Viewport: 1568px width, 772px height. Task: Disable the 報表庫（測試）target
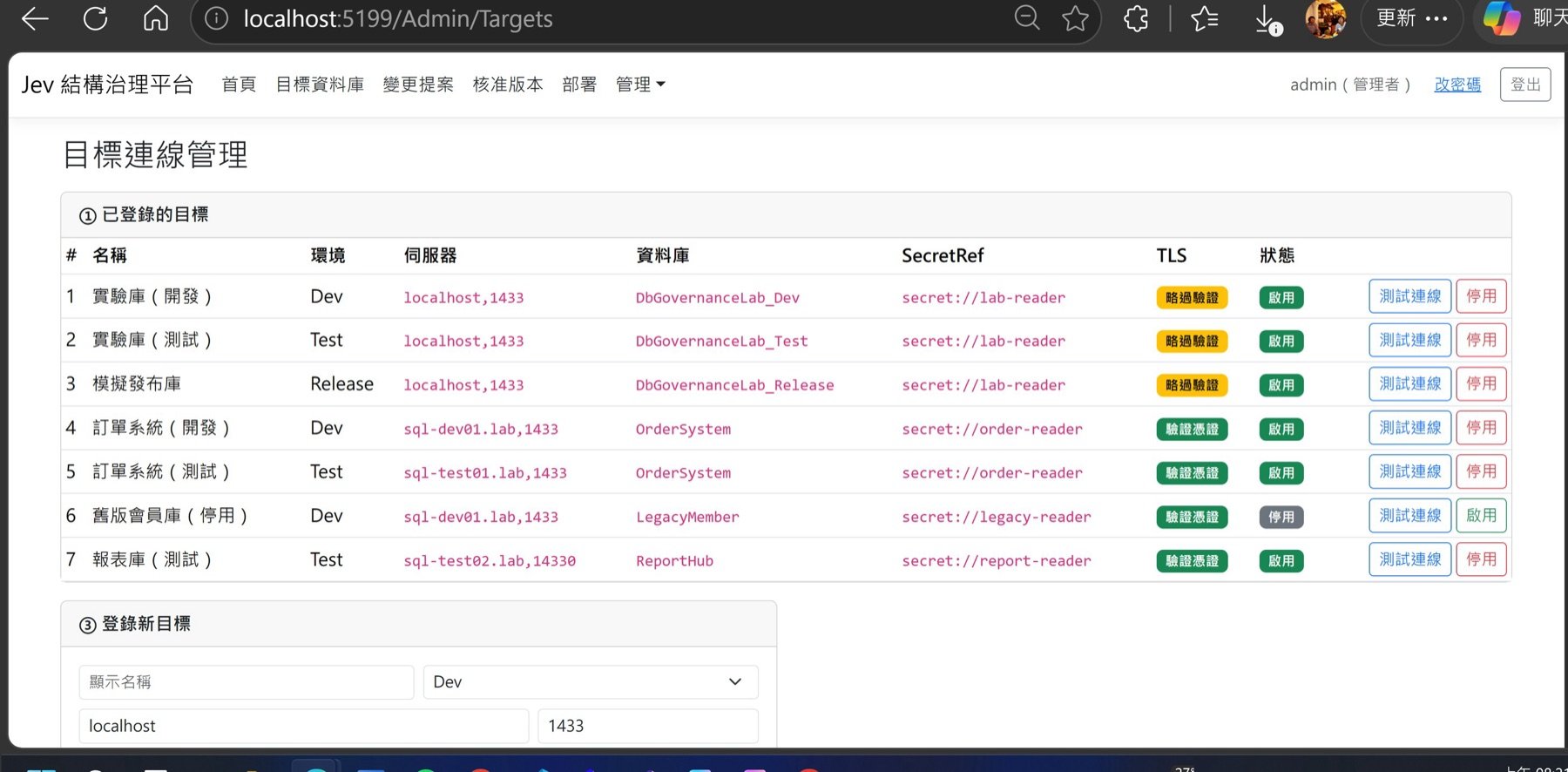[x=1481, y=559]
